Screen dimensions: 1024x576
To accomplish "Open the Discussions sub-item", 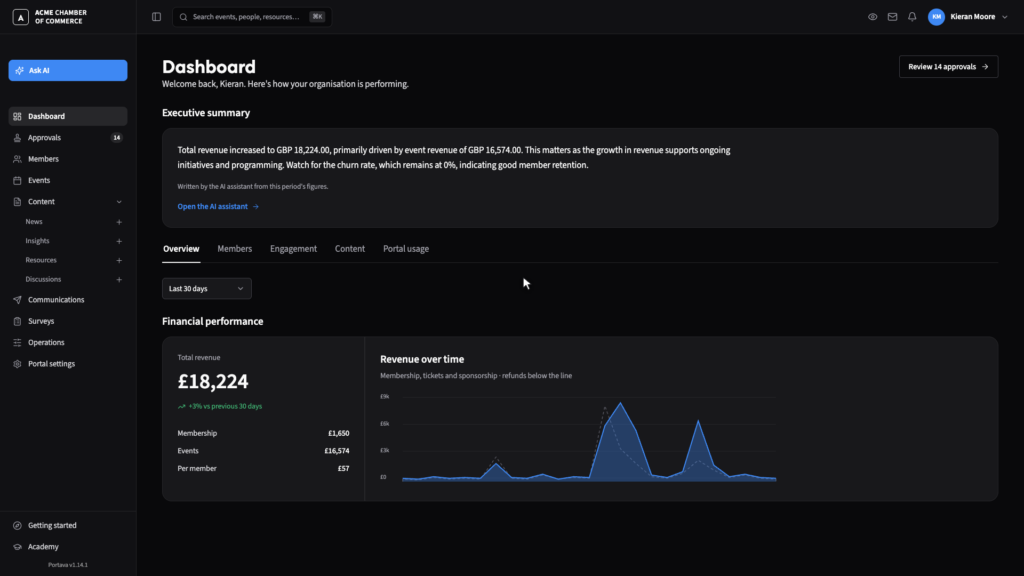I will click(43, 280).
